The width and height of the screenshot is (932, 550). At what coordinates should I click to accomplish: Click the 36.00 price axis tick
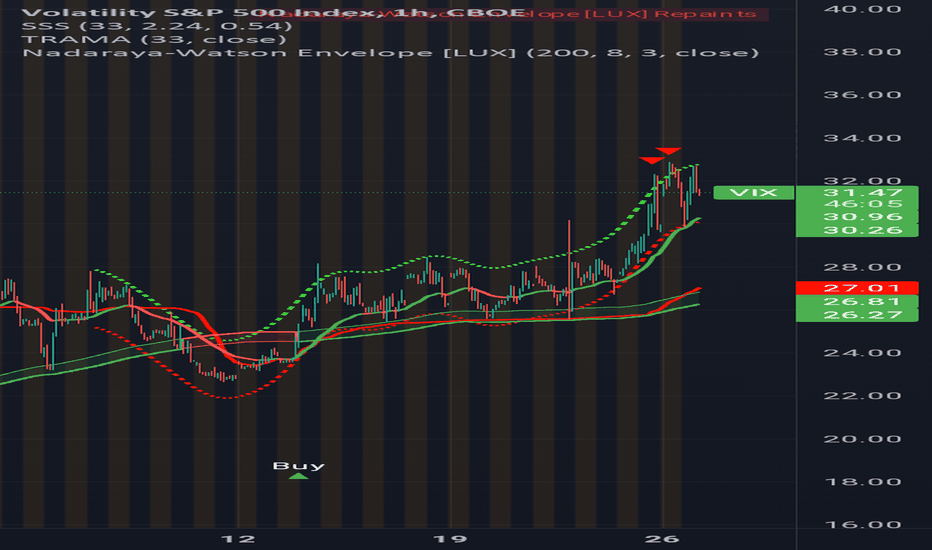(862, 95)
